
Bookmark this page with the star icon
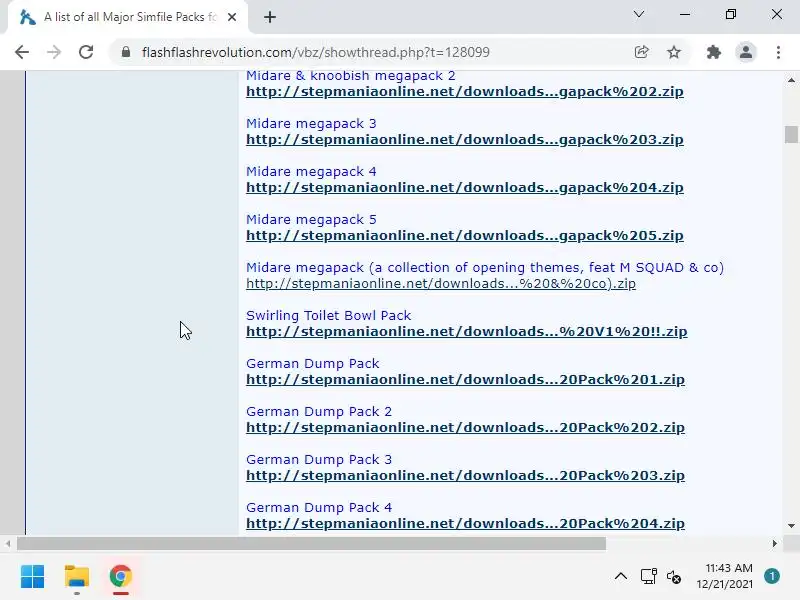tap(674, 52)
